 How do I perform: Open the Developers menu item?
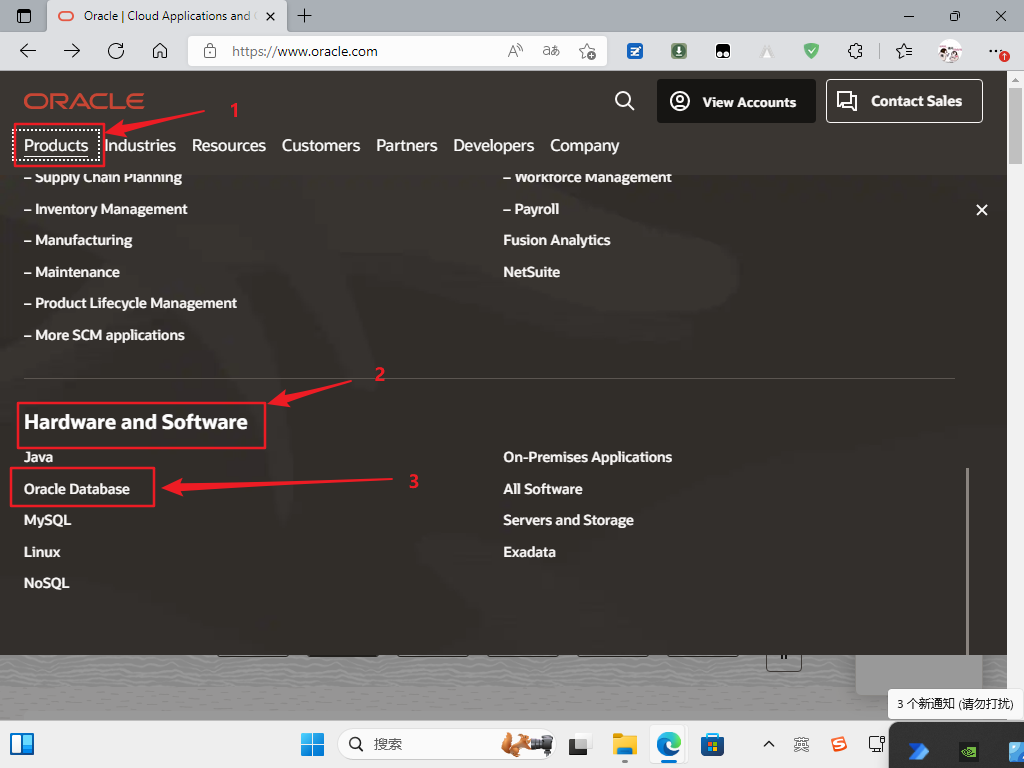493,145
